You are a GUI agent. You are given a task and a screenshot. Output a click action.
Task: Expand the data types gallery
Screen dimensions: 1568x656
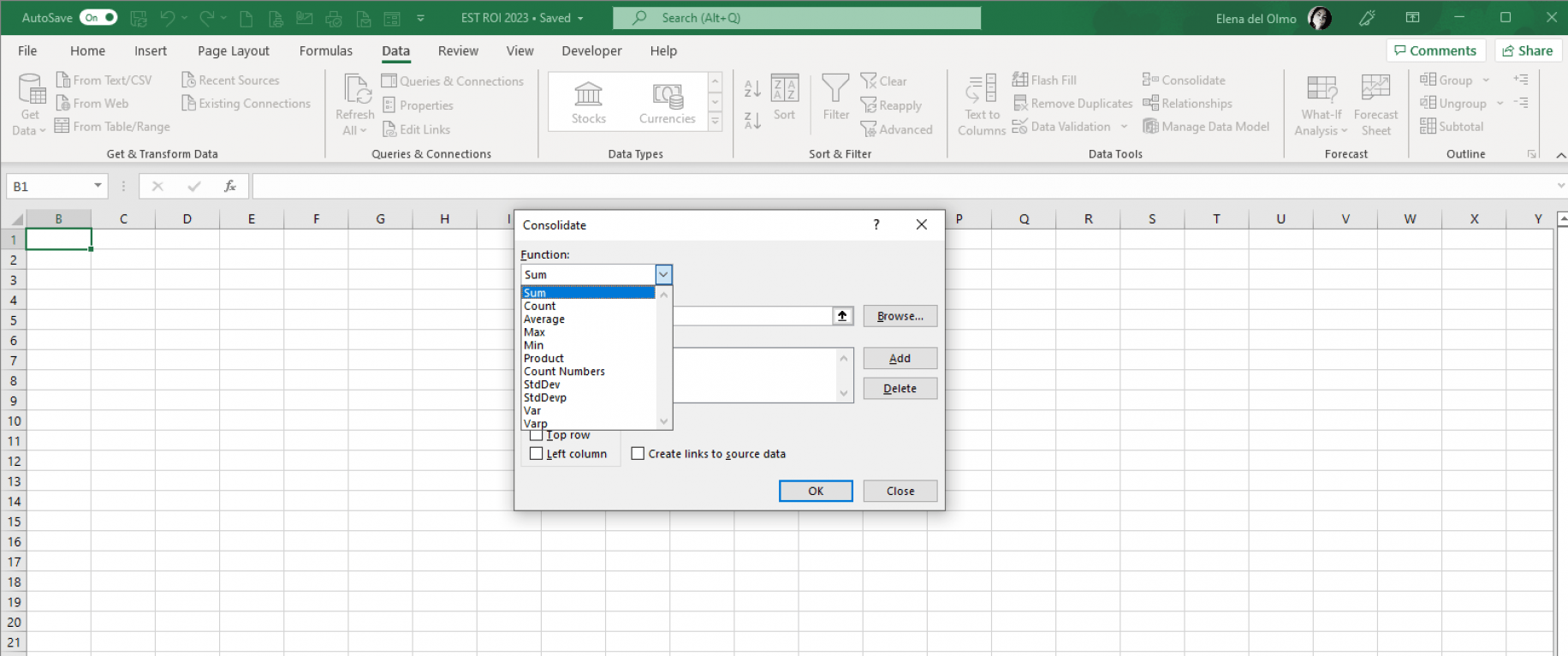pyautogui.click(x=716, y=122)
